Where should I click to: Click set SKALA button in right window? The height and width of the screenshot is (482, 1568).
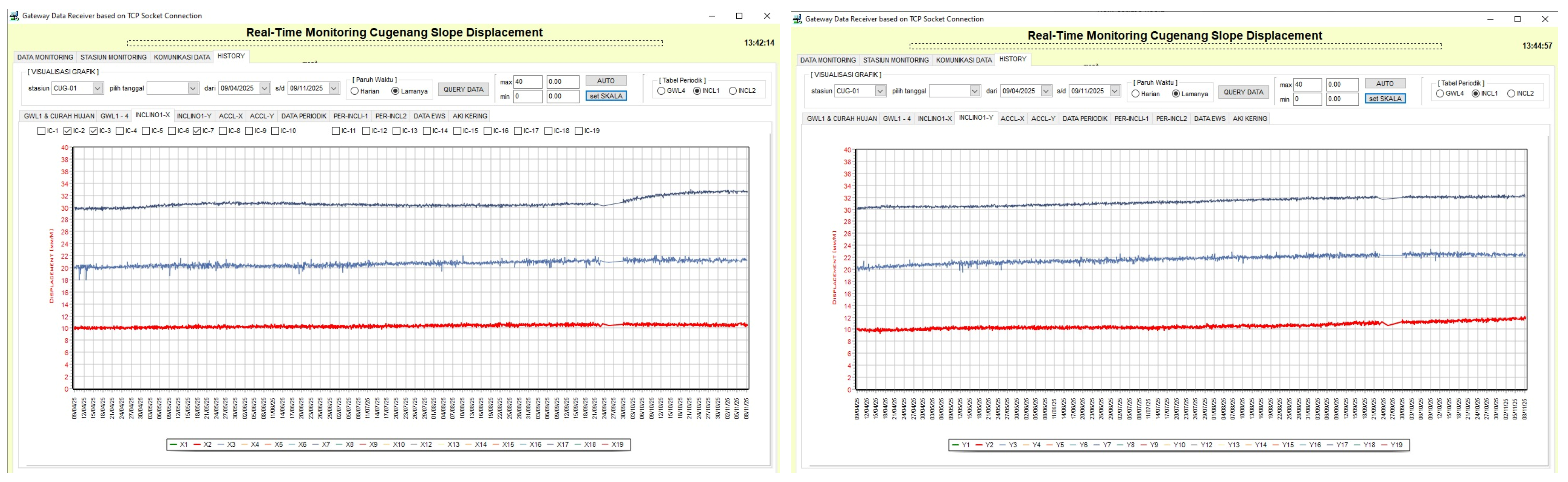pos(1385,99)
